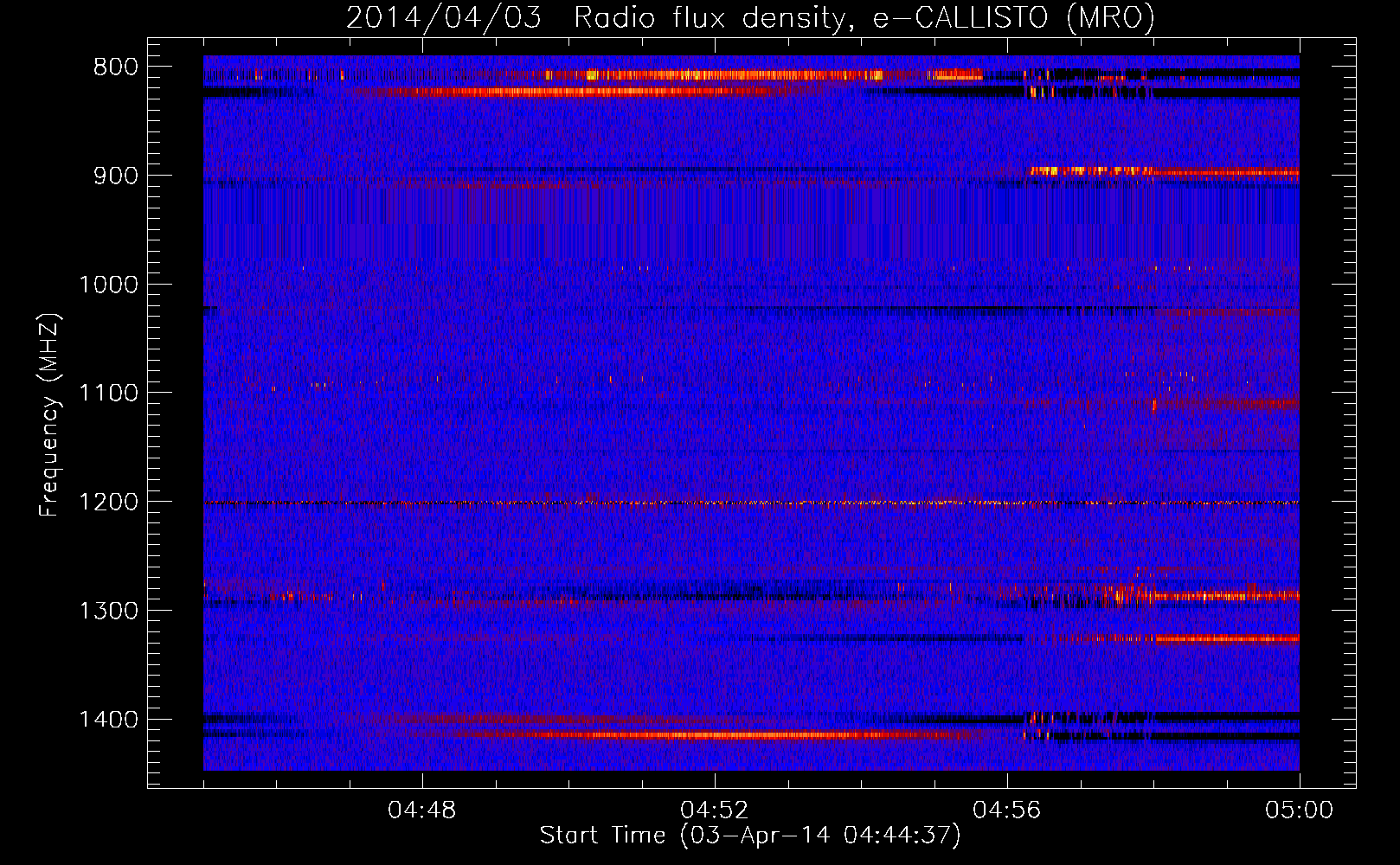
Task: Click the 04:48 time tick label
Action: (x=422, y=811)
